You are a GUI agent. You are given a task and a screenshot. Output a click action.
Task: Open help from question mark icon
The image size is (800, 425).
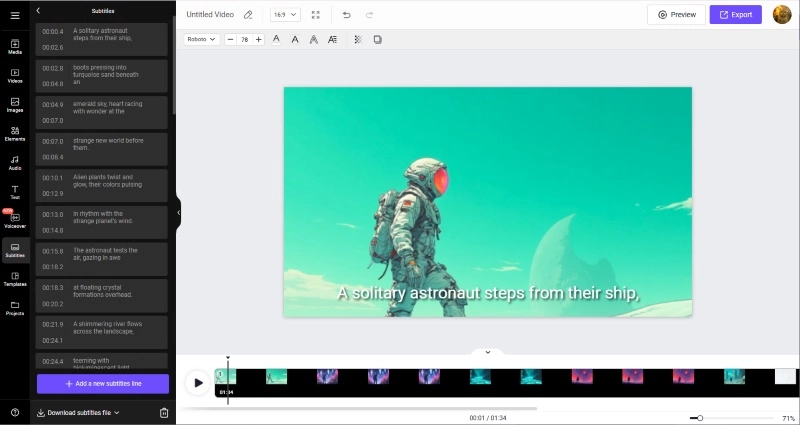[15, 413]
